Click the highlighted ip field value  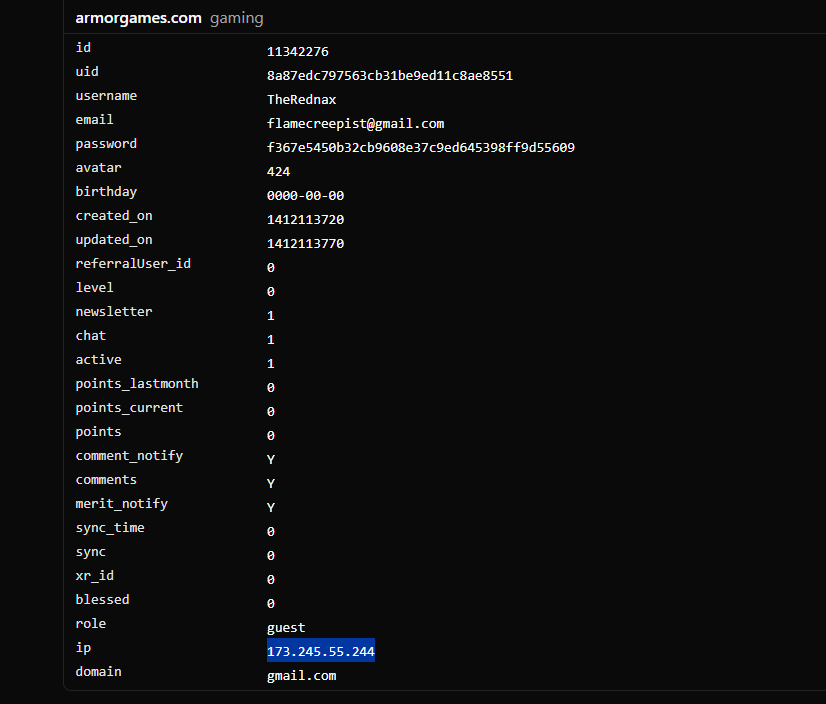coord(320,652)
